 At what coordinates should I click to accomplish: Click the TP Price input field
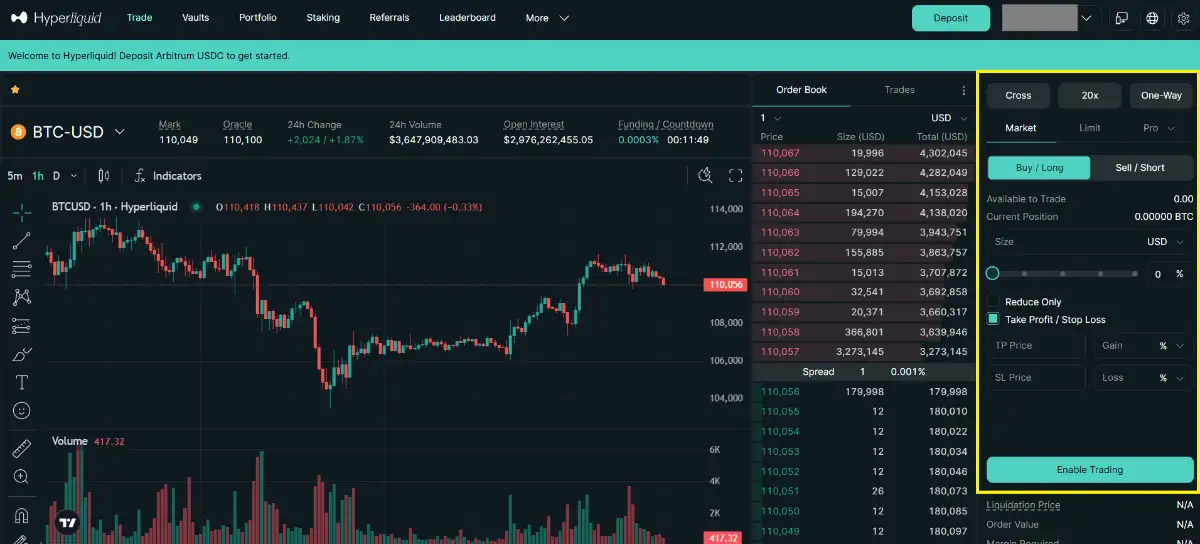point(1036,346)
